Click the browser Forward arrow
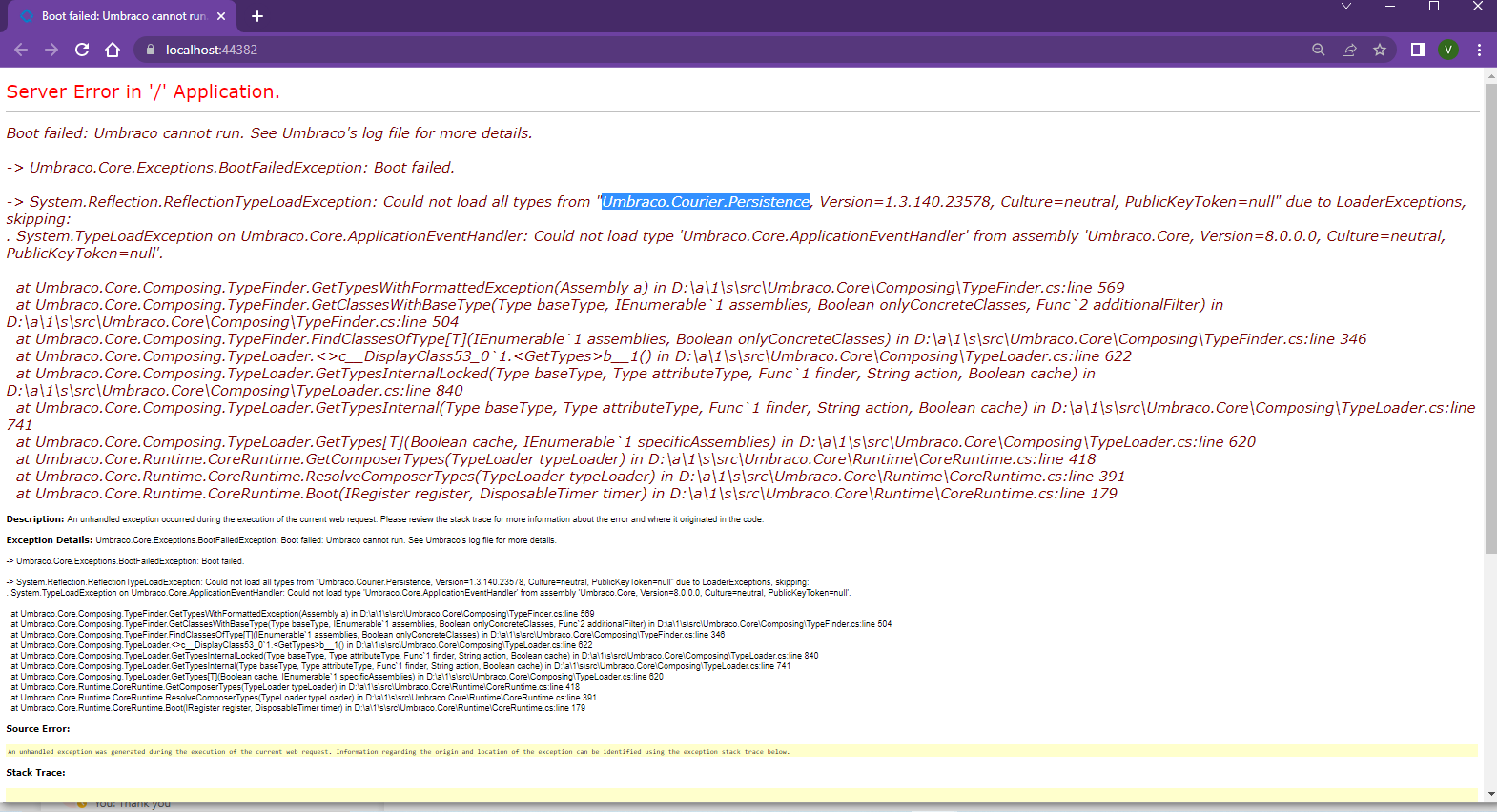 (x=51, y=50)
